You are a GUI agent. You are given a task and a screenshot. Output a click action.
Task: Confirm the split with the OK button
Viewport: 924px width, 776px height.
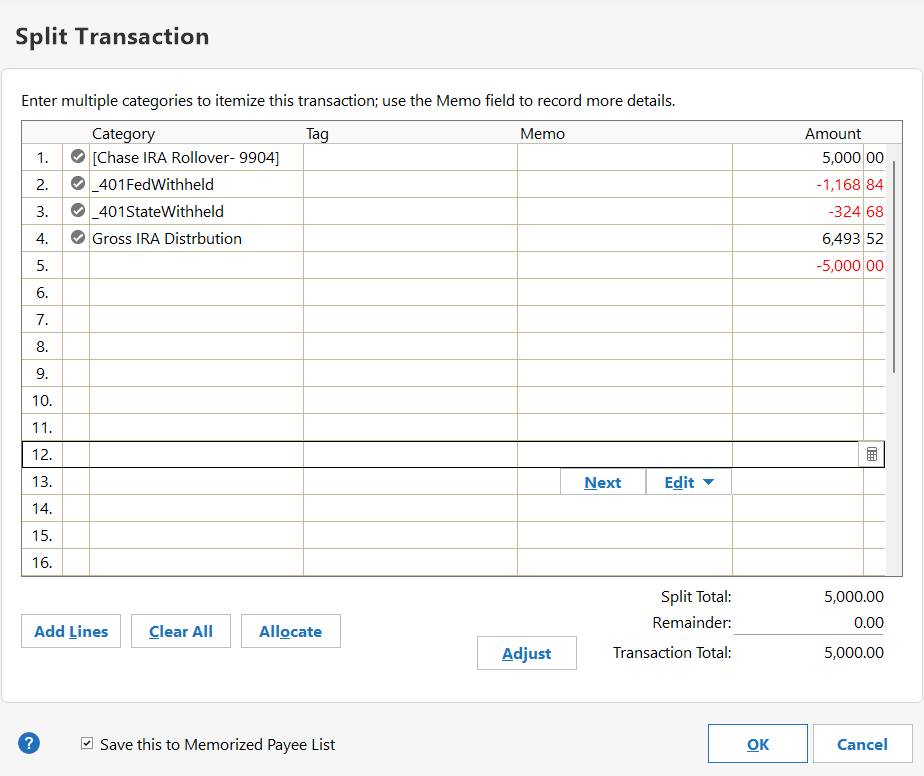click(x=758, y=744)
